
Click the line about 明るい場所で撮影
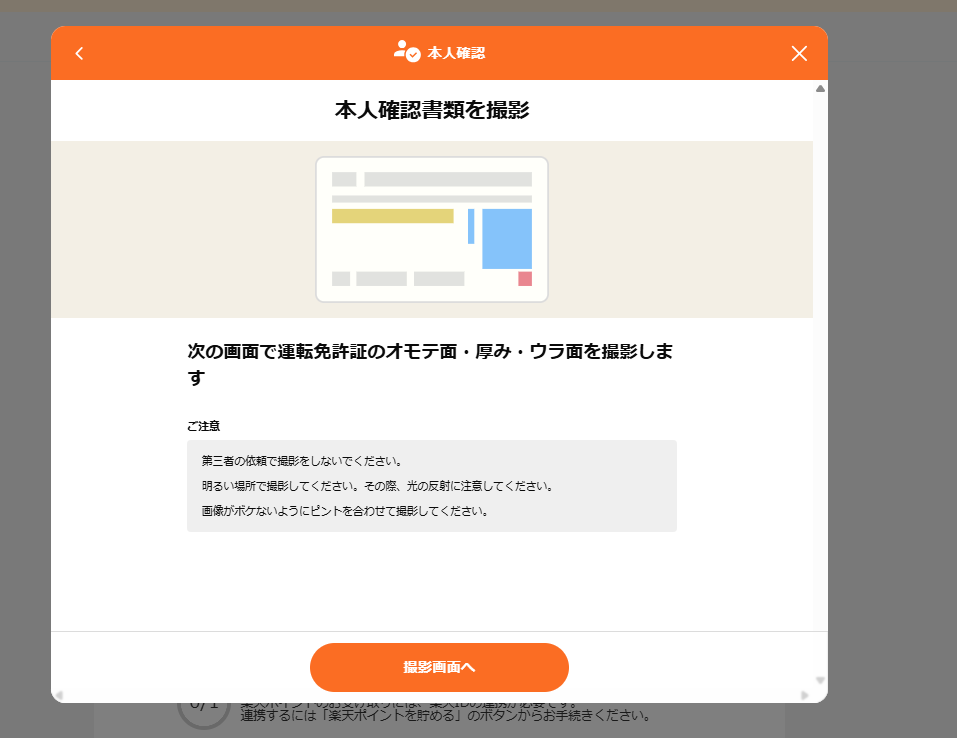tap(378, 486)
